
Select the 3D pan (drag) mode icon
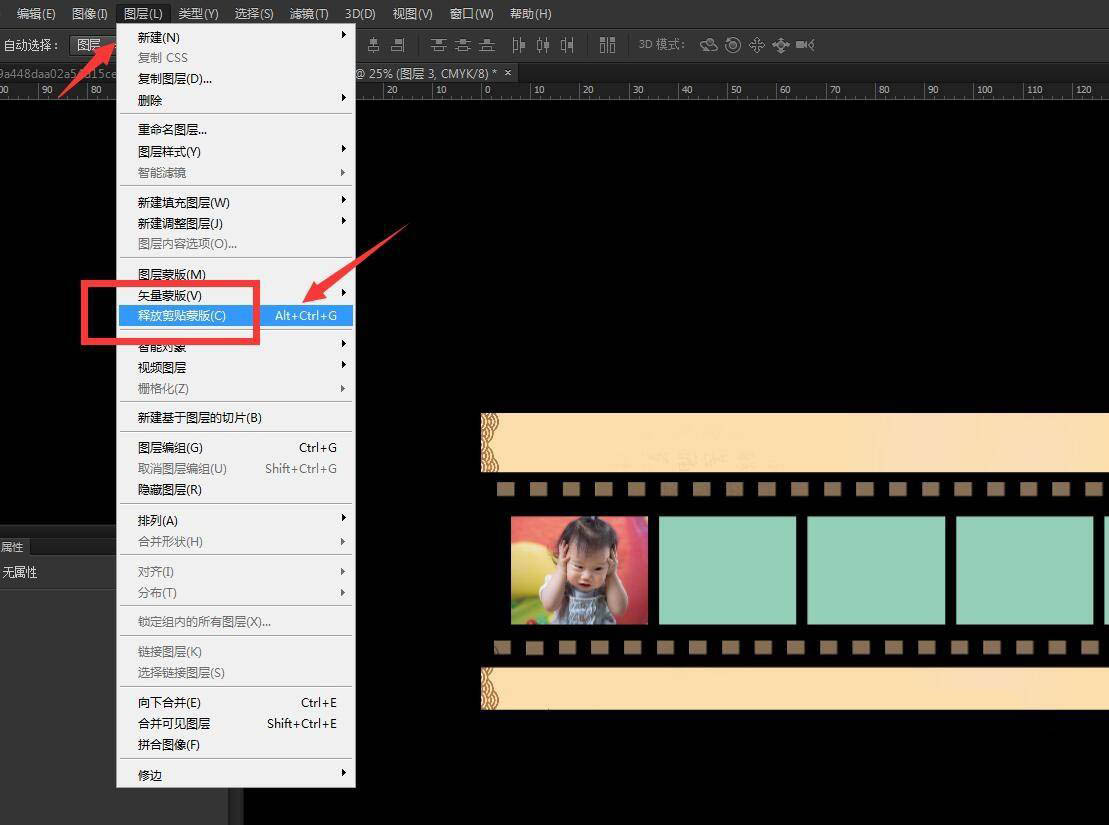tap(757, 45)
